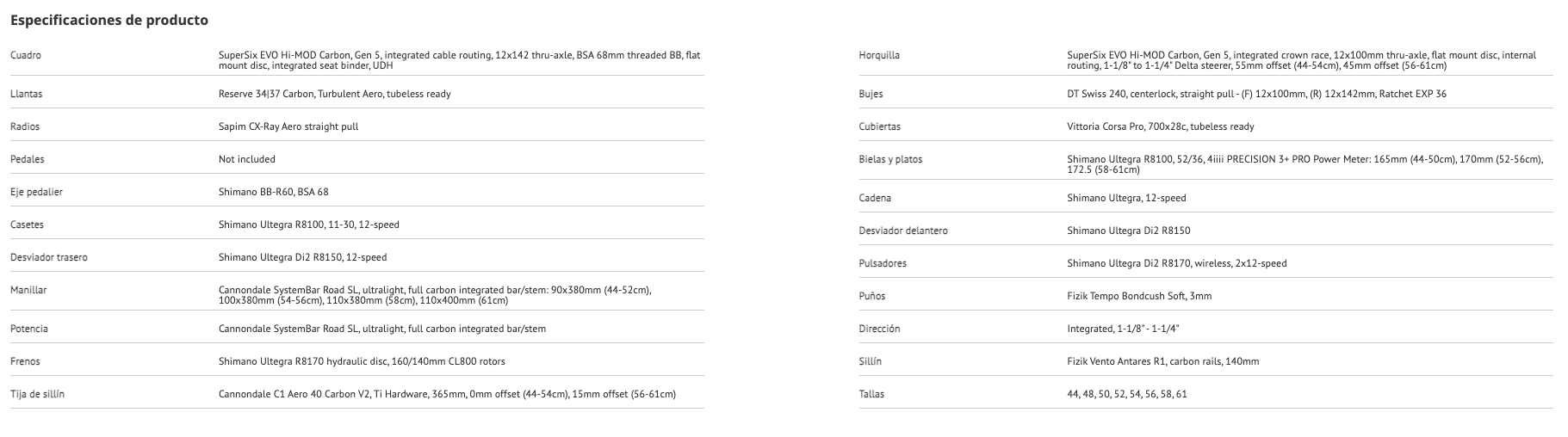1568x437 pixels.
Task: Click the 'Manillar' specification label
Action: (x=28, y=290)
